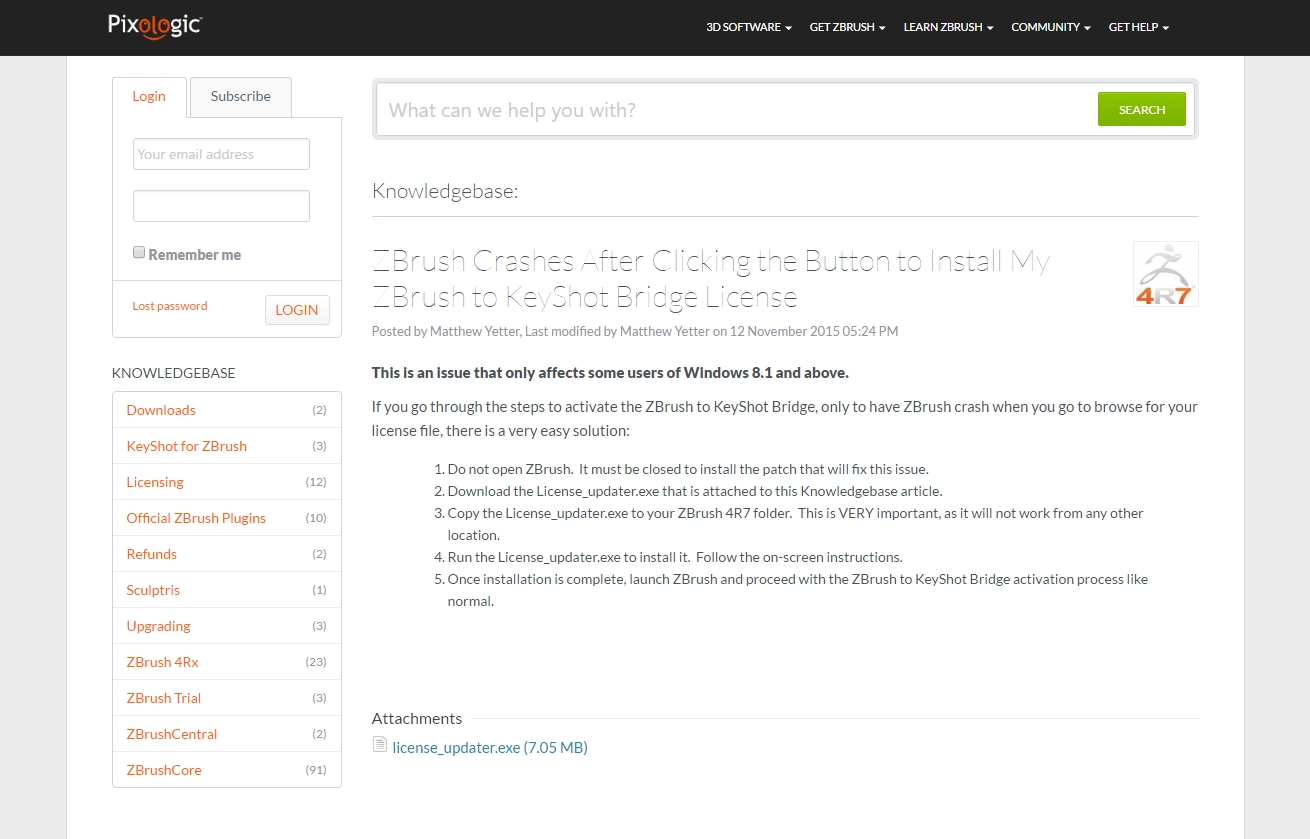
Task: Open the ZBrush 4R7 thumbnail image
Action: (1165, 274)
